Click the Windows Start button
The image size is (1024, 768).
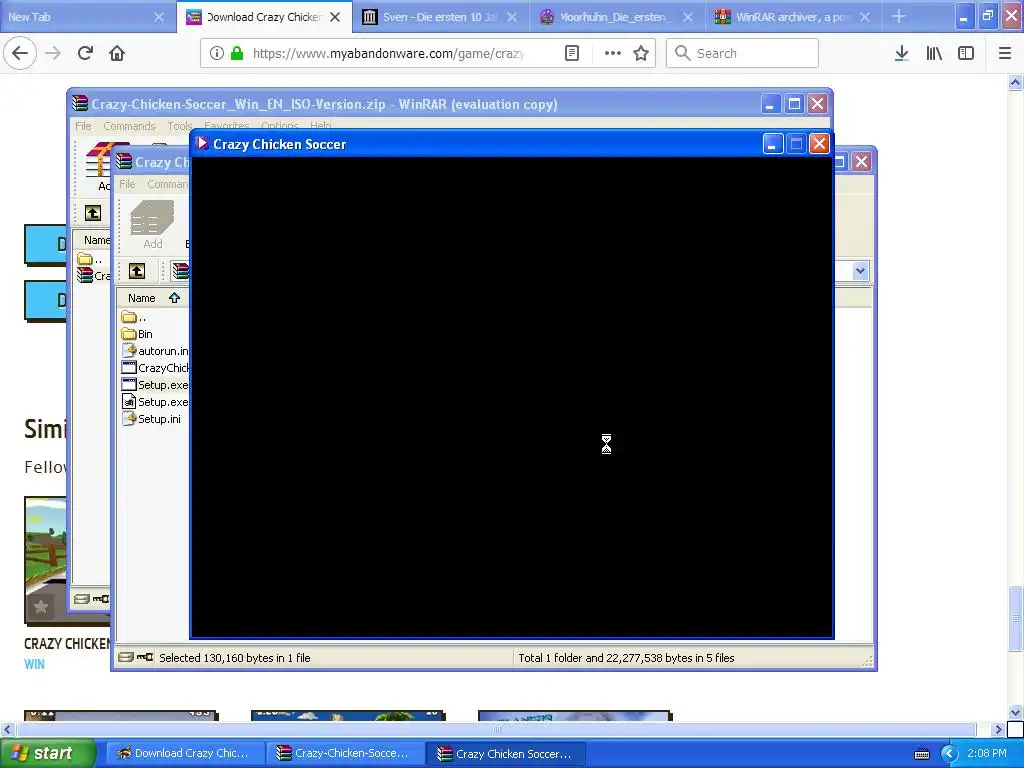47,754
